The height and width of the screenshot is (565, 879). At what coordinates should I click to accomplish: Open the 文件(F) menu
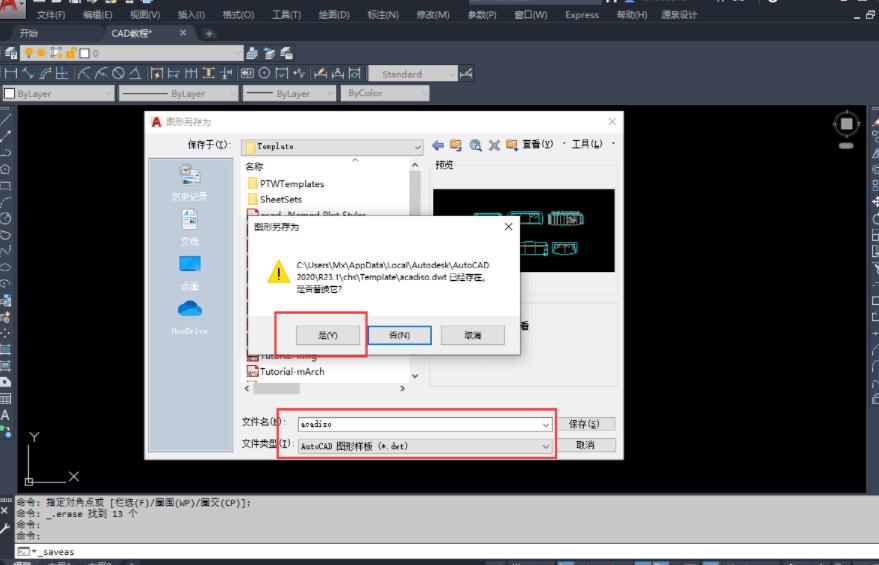point(51,15)
